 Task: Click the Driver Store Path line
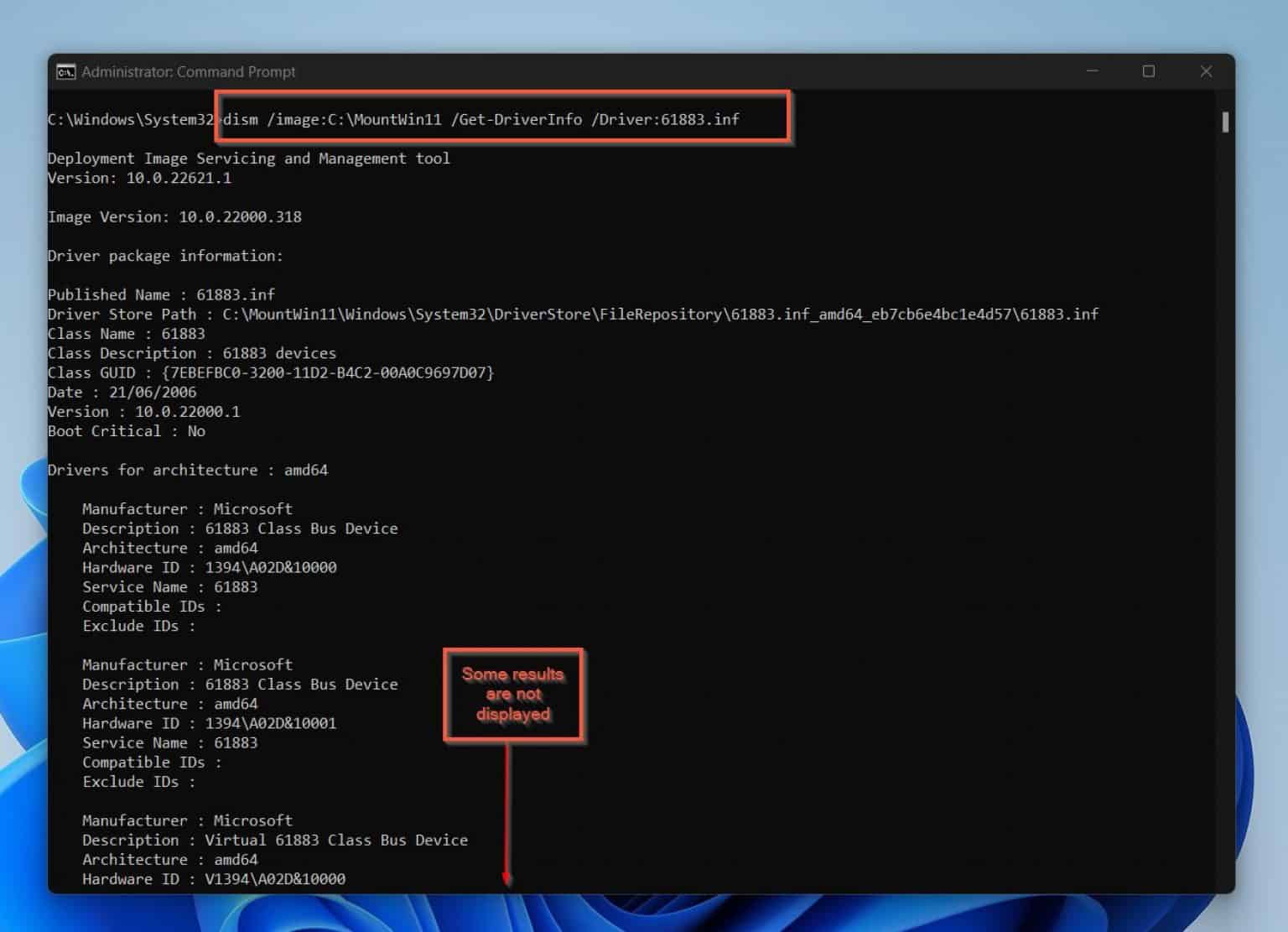point(572,314)
